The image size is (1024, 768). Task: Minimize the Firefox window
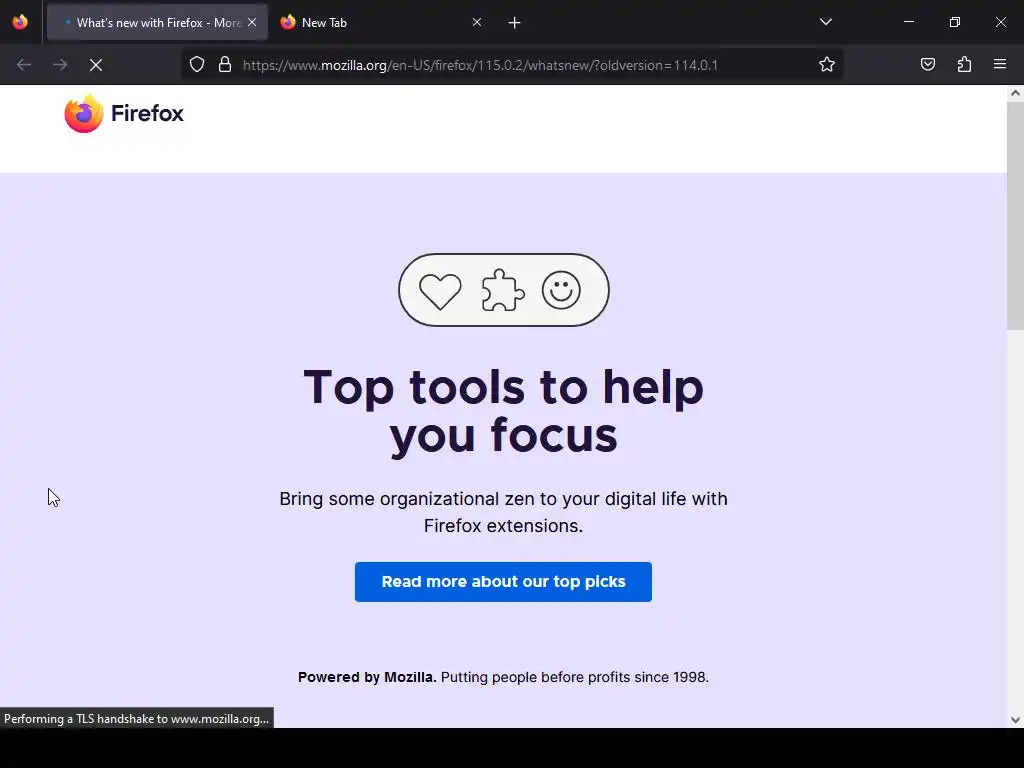pyautogui.click(x=908, y=22)
